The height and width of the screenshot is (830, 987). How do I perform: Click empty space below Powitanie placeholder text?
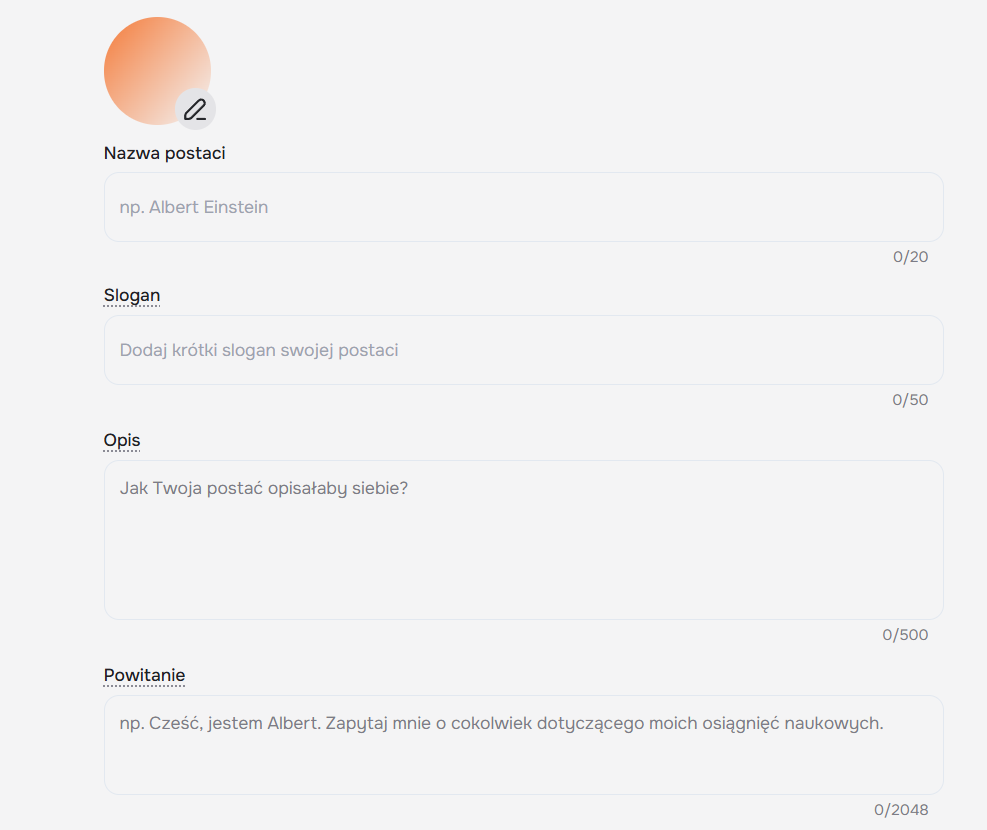[x=524, y=766]
